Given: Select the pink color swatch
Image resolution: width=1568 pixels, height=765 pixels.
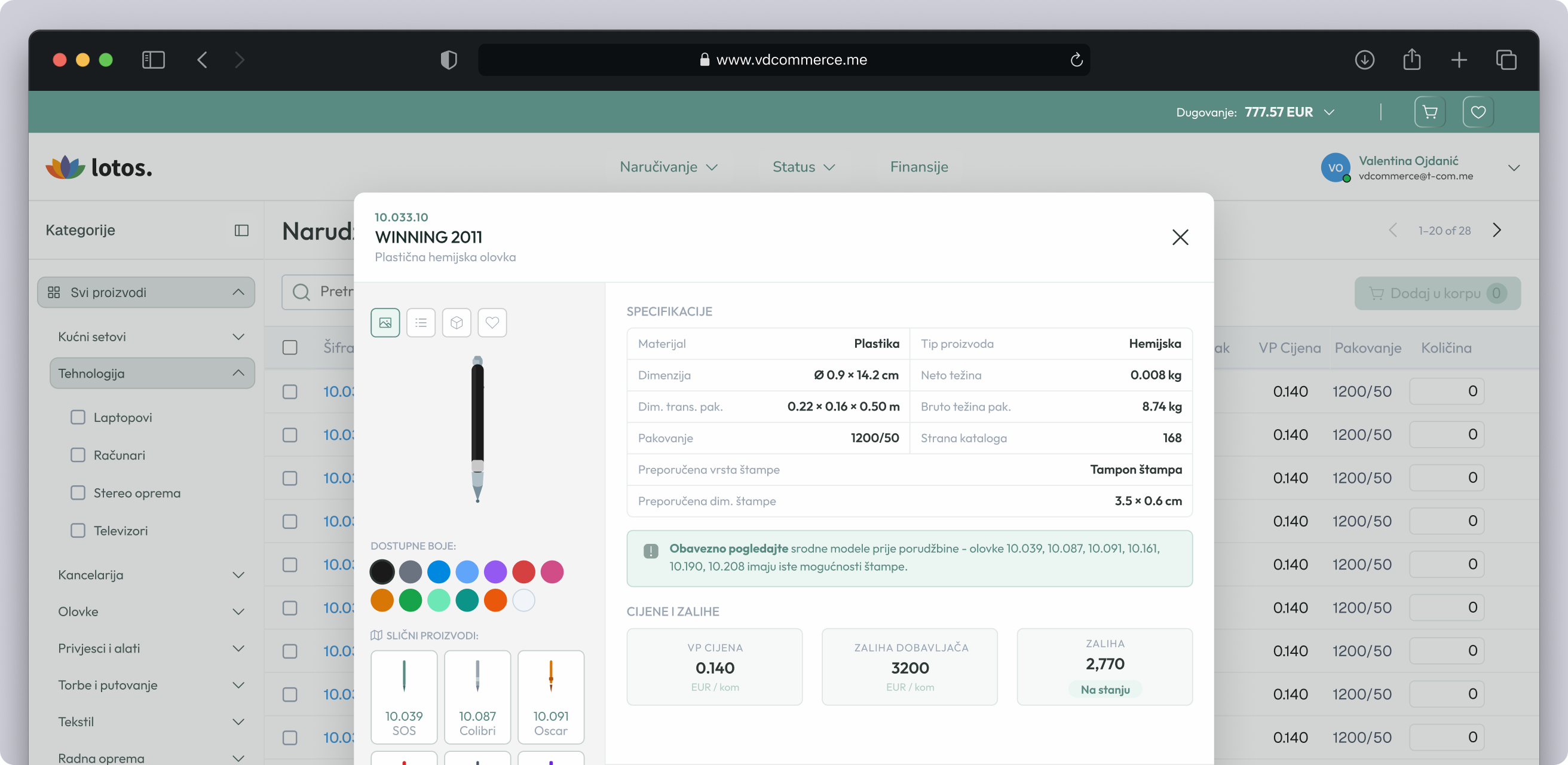Looking at the screenshot, I should (x=552, y=572).
